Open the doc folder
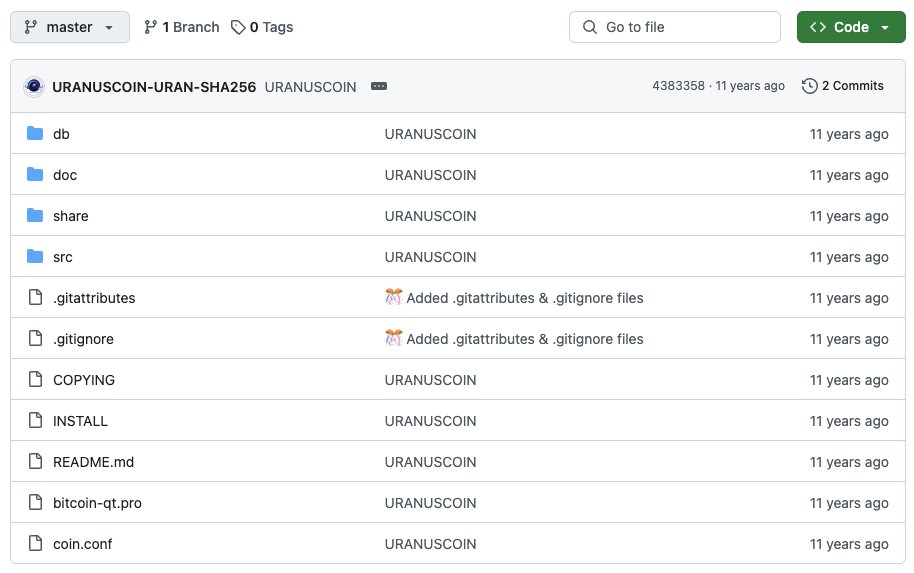 click(65, 175)
